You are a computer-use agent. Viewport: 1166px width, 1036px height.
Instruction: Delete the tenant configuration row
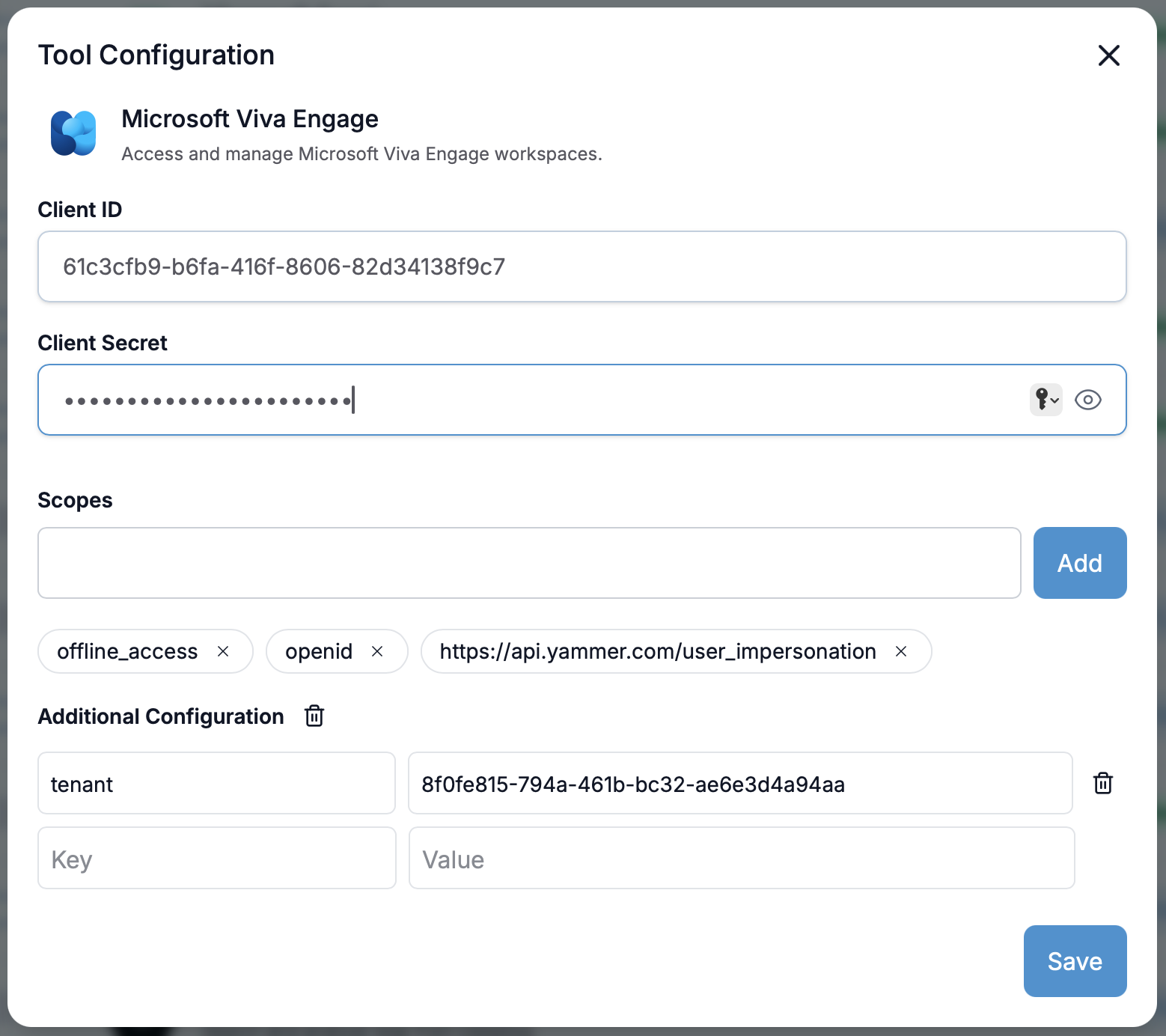tap(1103, 783)
